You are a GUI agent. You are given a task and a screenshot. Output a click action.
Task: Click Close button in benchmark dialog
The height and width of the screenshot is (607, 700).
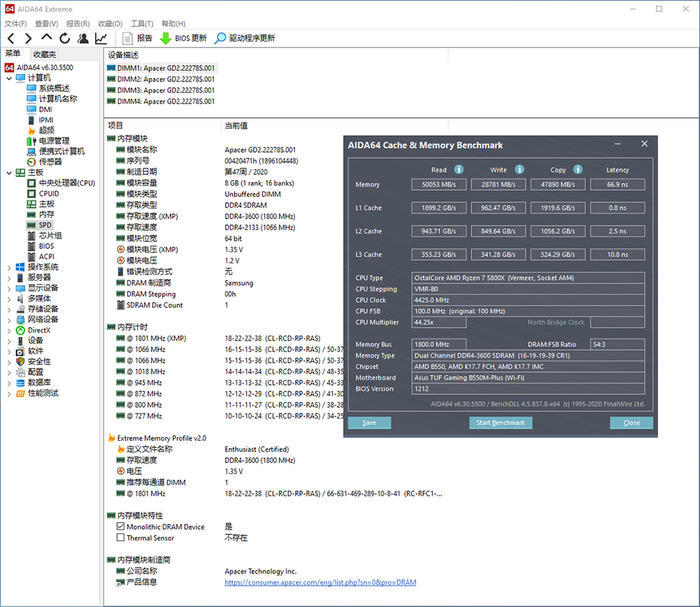click(631, 423)
